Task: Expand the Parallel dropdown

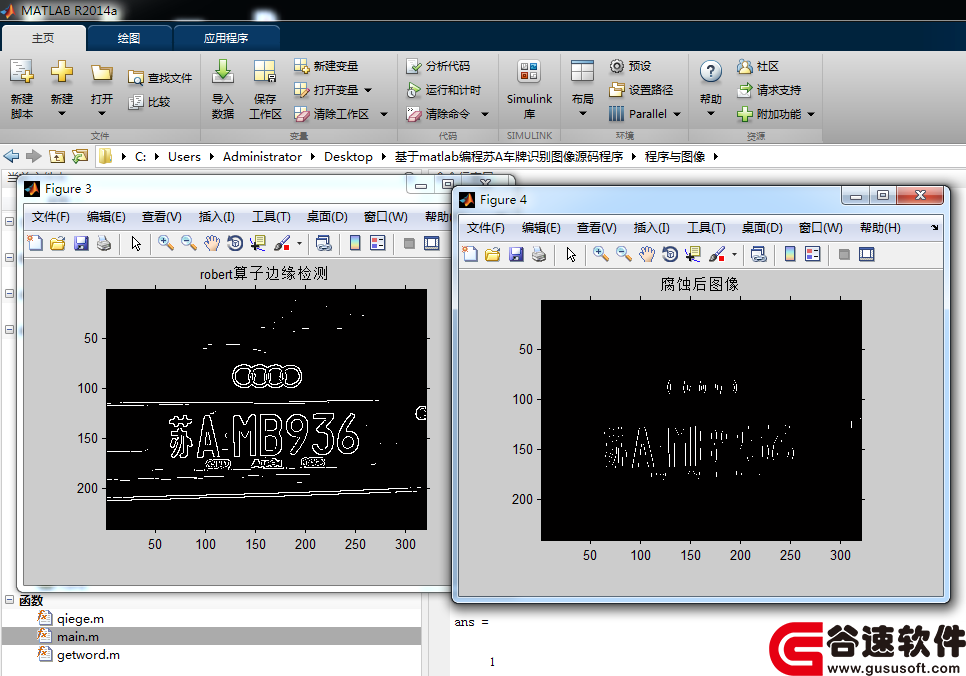Action: pos(677,114)
